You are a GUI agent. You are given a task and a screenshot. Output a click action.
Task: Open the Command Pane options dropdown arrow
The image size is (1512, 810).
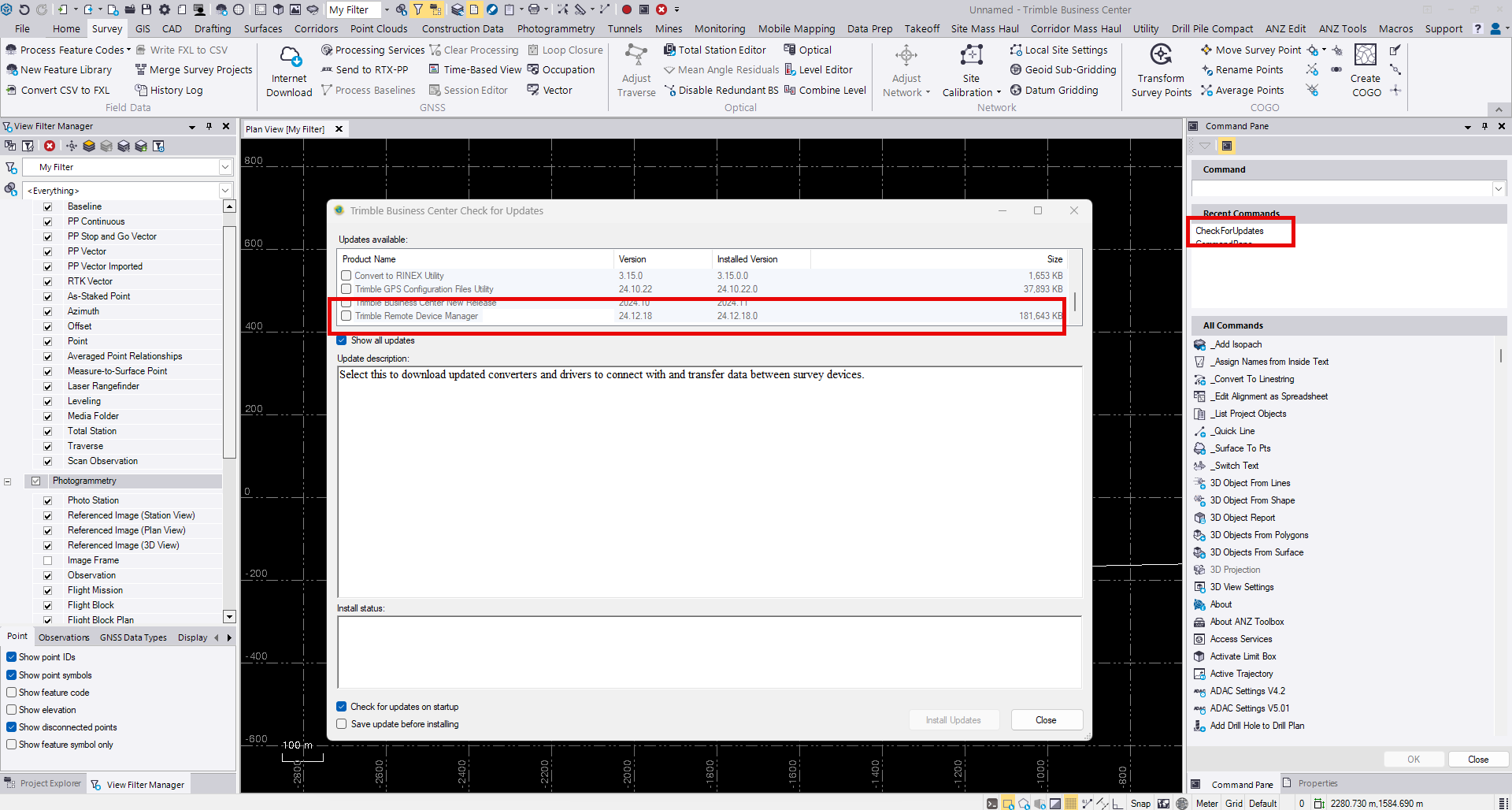click(x=1468, y=126)
